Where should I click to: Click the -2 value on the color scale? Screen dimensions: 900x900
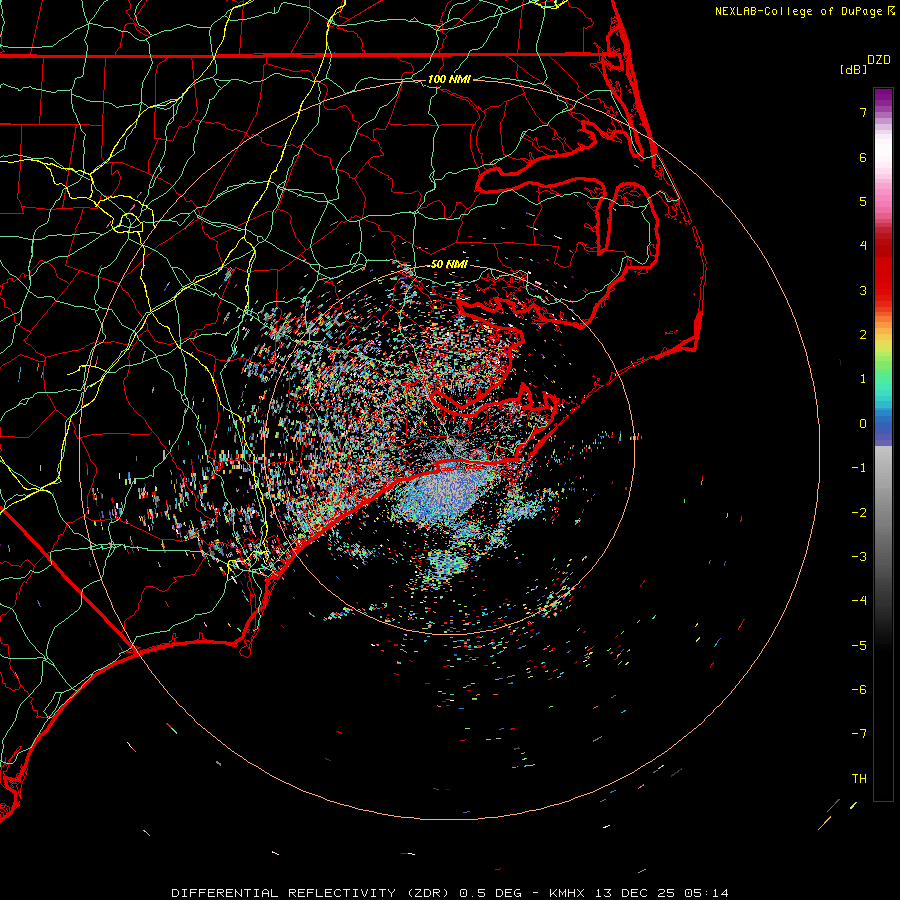859,513
